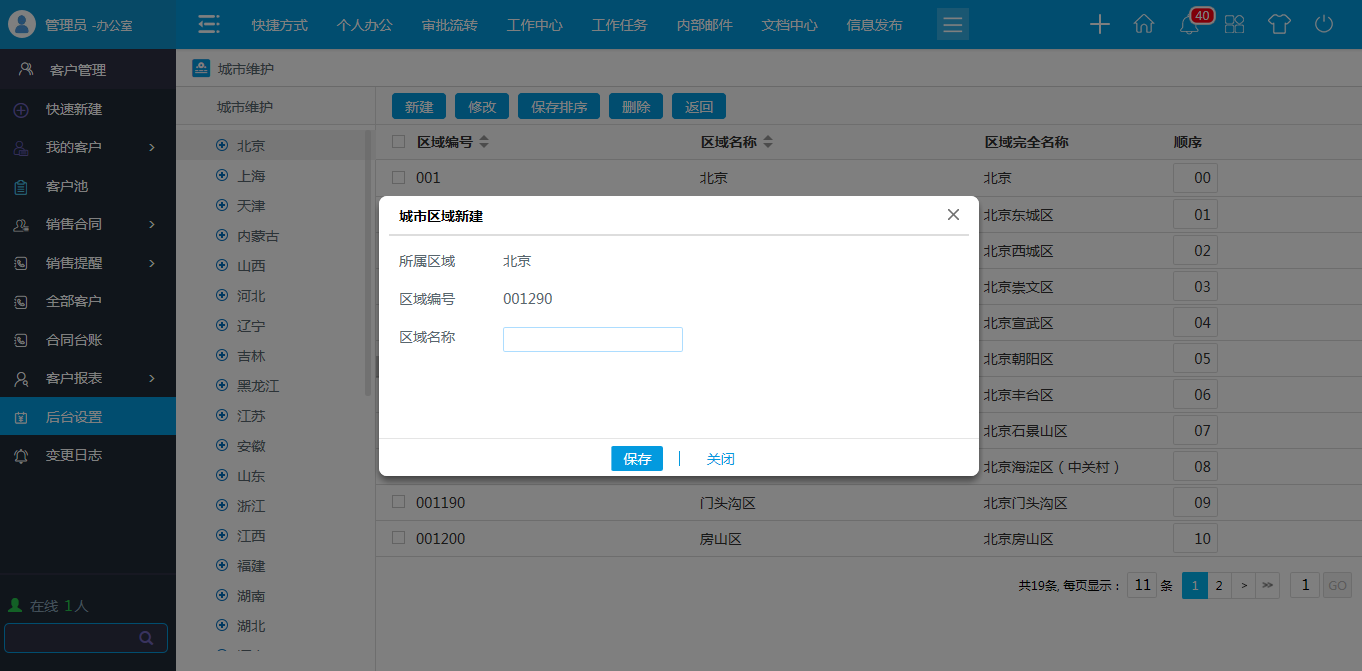This screenshot has width=1362, height=671.
Task: Expand the 我的客户 sidebar submenu
Action: pos(152,148)
